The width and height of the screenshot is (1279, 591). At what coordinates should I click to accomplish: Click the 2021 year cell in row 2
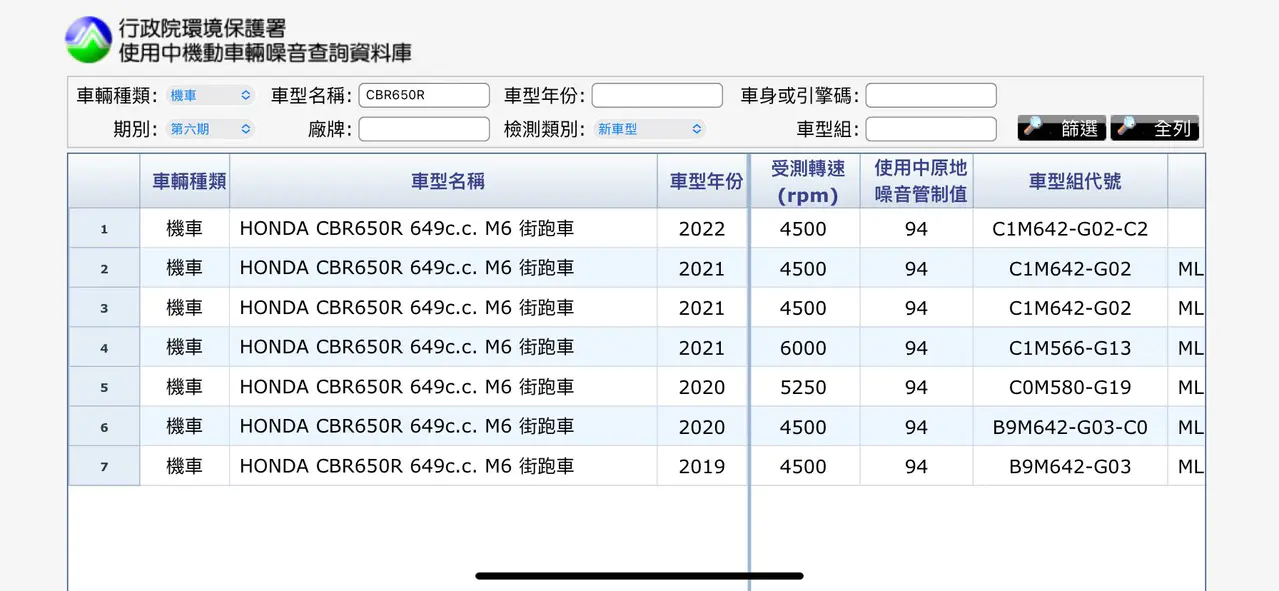click(702, 269)
